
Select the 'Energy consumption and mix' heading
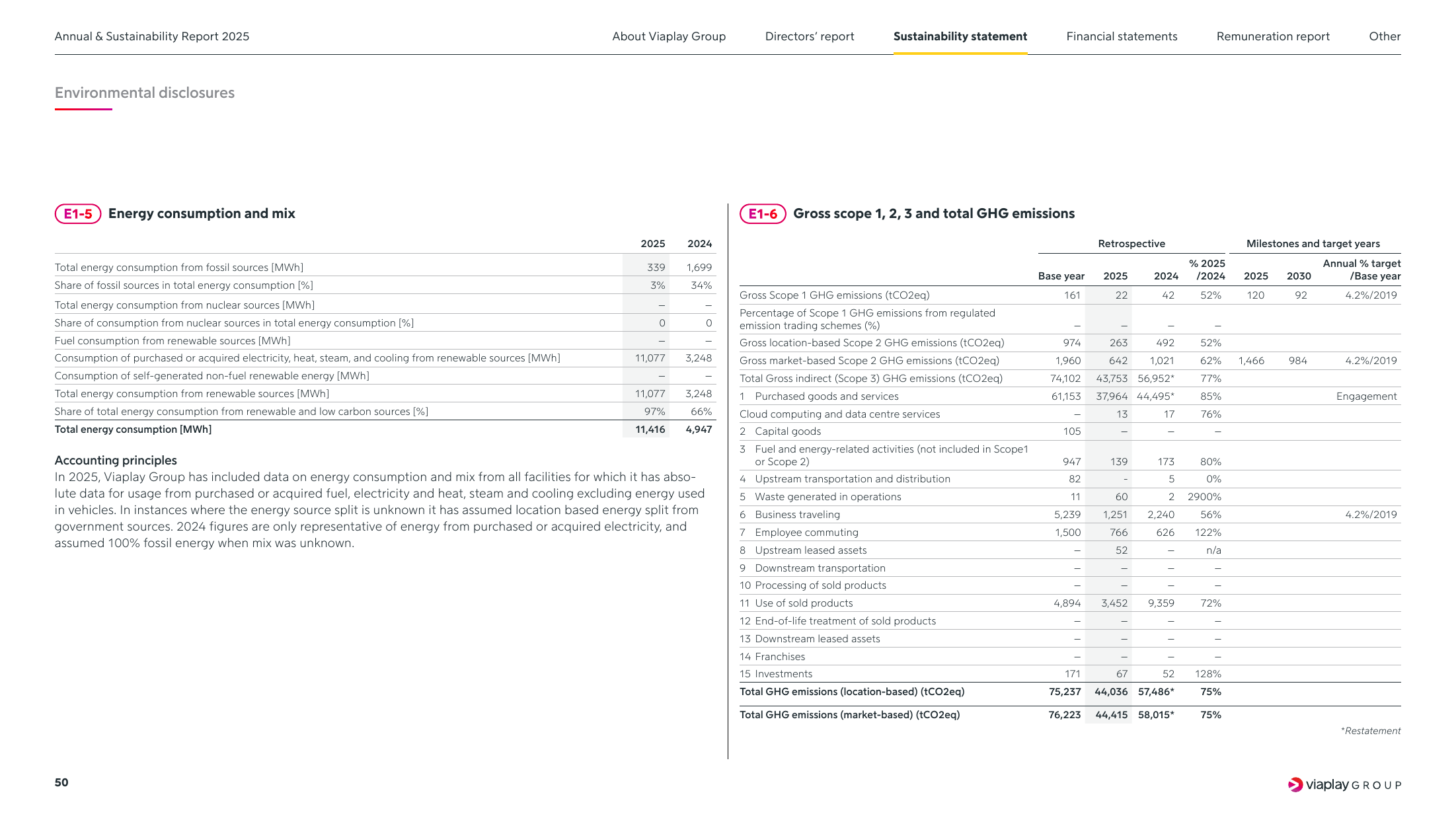pyautogui.click(x=202, y=213)
